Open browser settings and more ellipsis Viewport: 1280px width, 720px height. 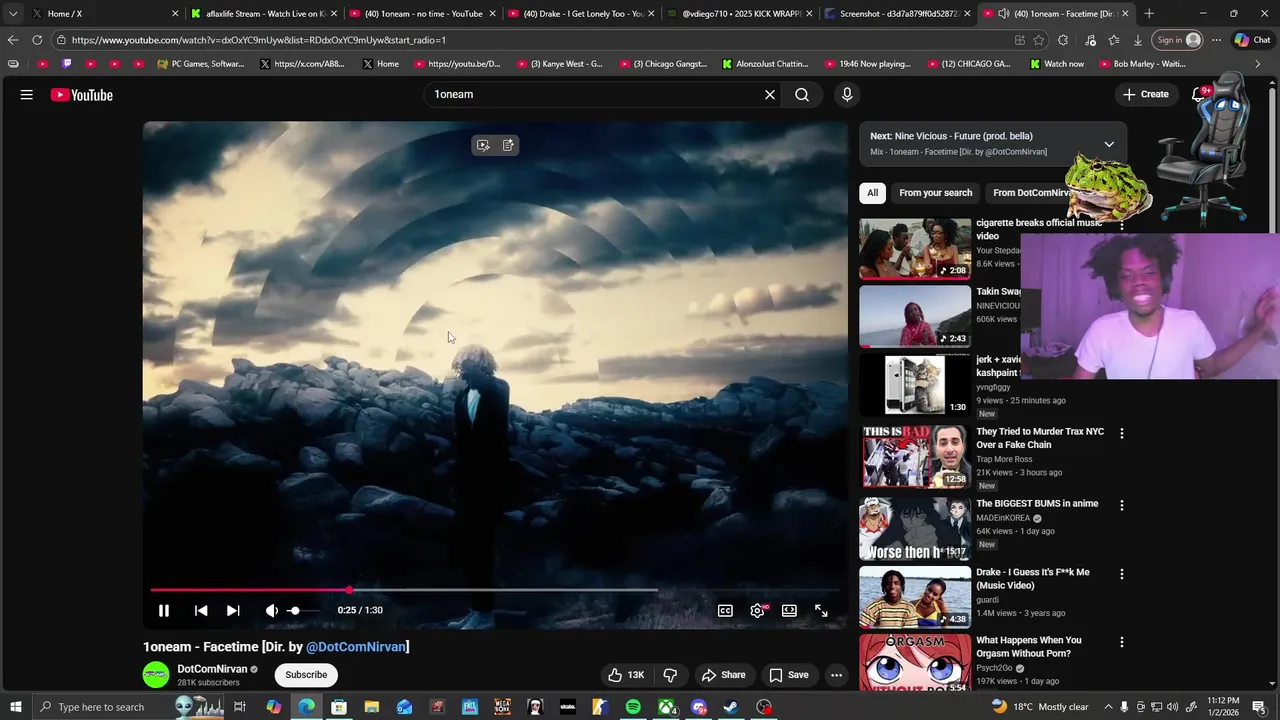coord(1216,40)
